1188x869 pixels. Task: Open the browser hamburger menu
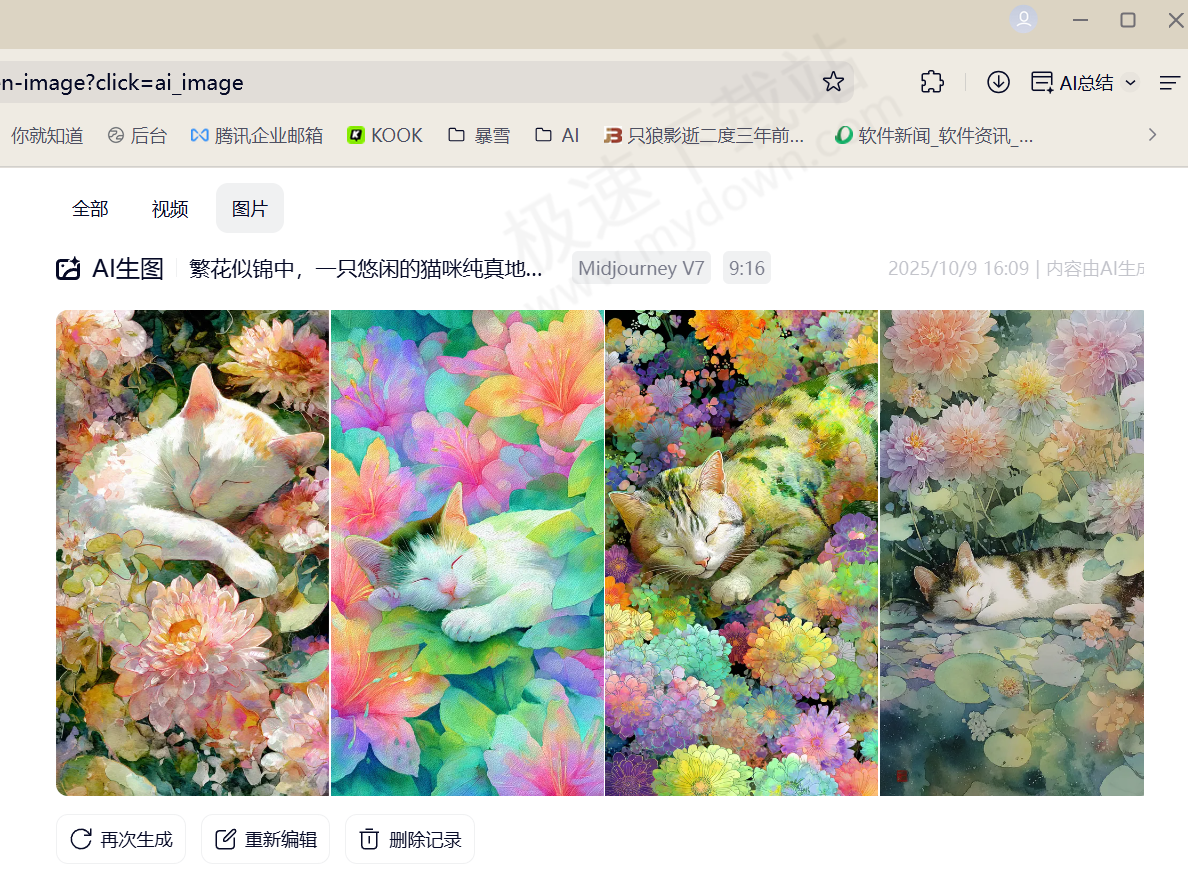pos(1169,83)
